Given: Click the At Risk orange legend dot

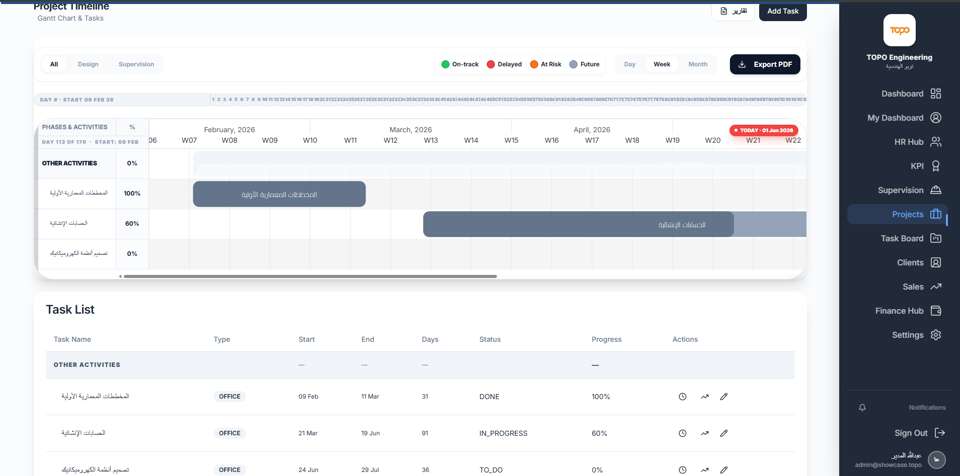Looking at the screenshot, I should [534, 64].
